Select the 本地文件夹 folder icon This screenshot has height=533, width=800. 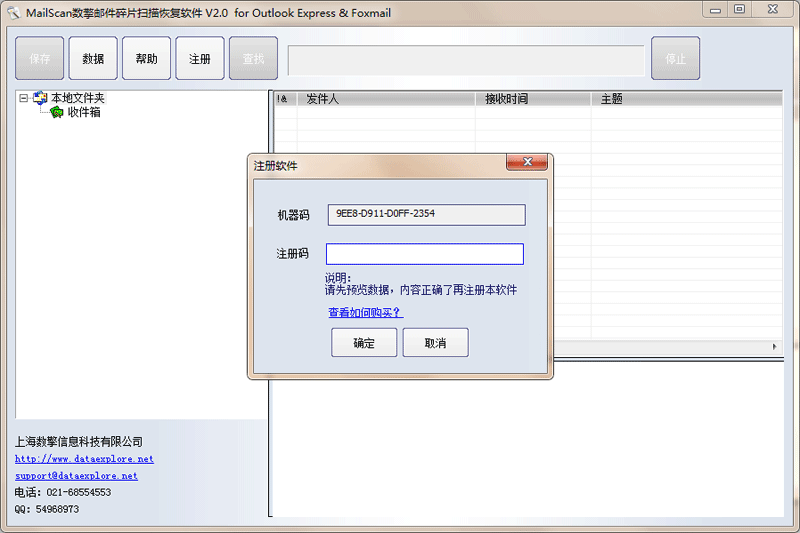(40, 98)
